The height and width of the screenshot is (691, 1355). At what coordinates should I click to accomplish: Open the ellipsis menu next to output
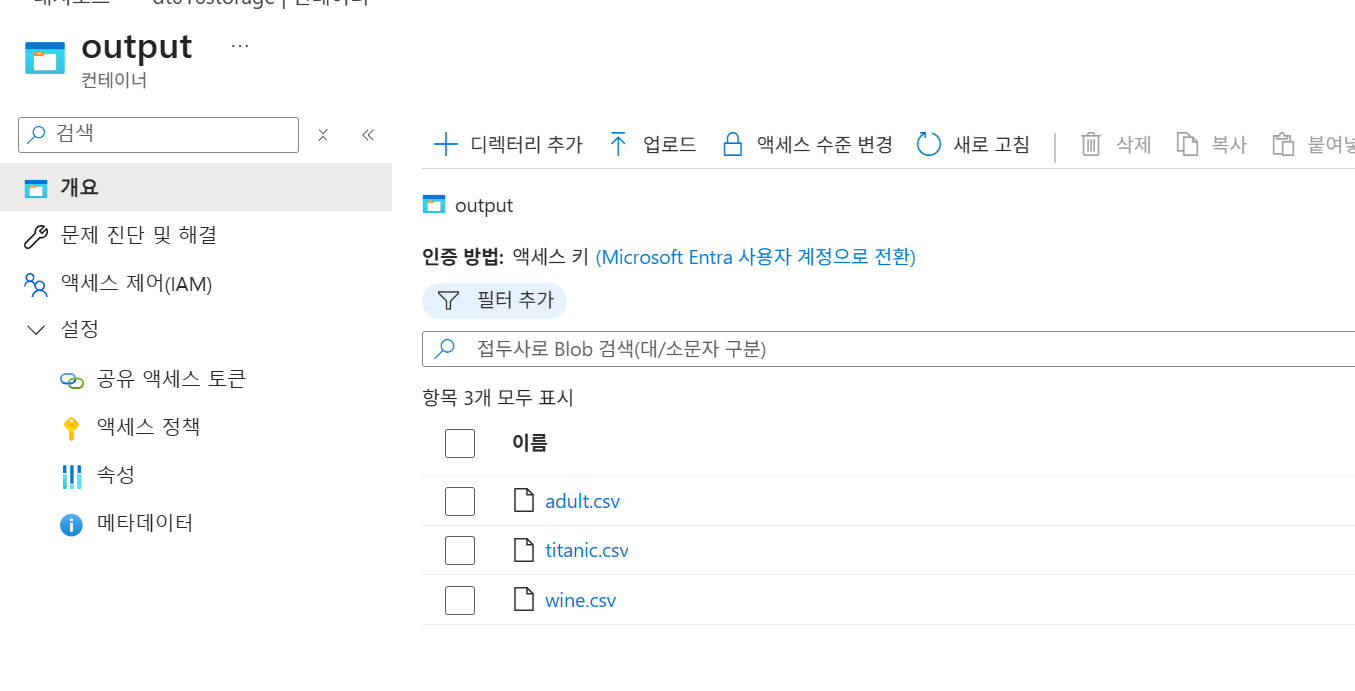pos(240,46)
